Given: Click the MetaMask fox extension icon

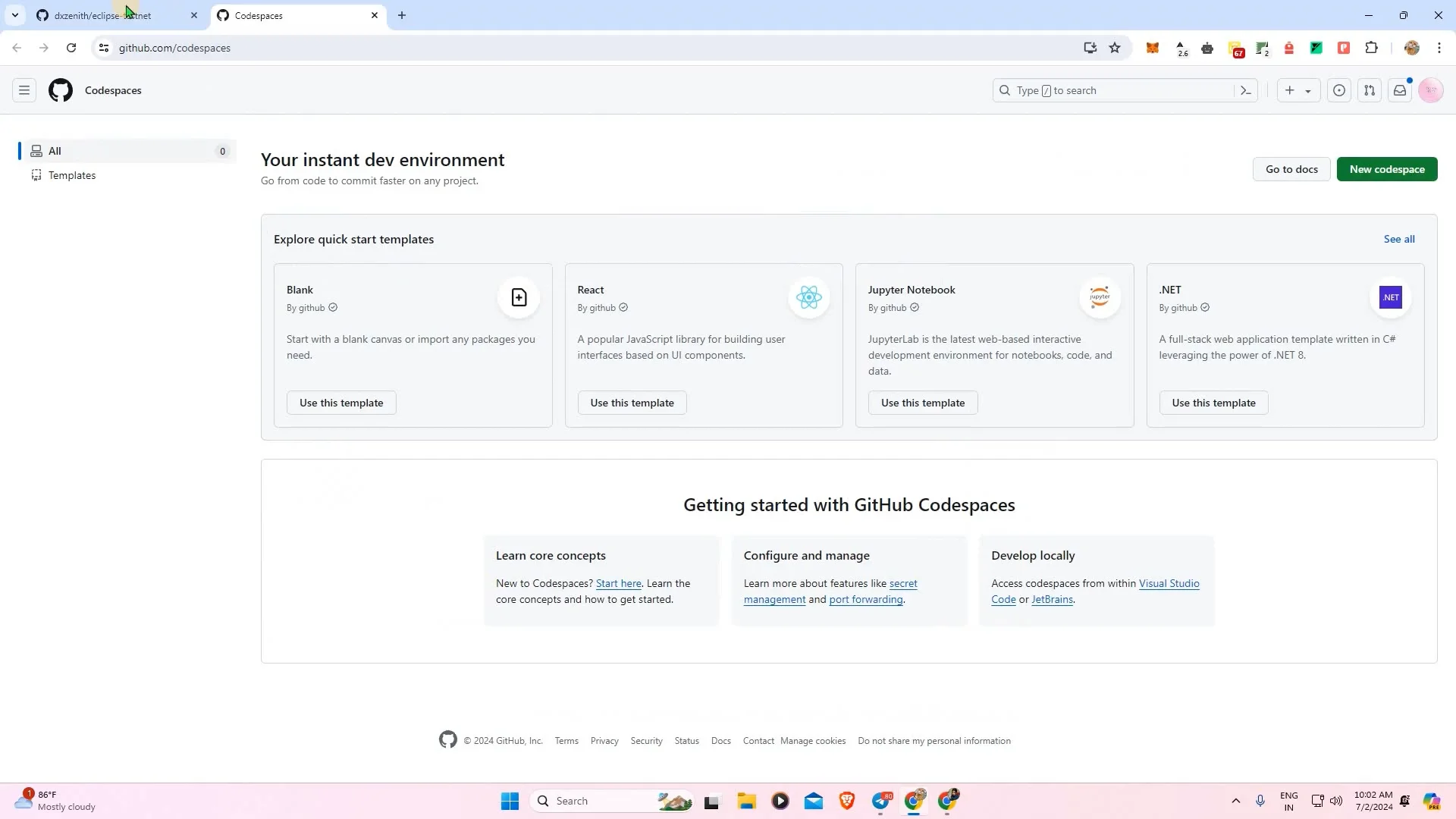Looking at the screenshot, I should pos(1153,48).
